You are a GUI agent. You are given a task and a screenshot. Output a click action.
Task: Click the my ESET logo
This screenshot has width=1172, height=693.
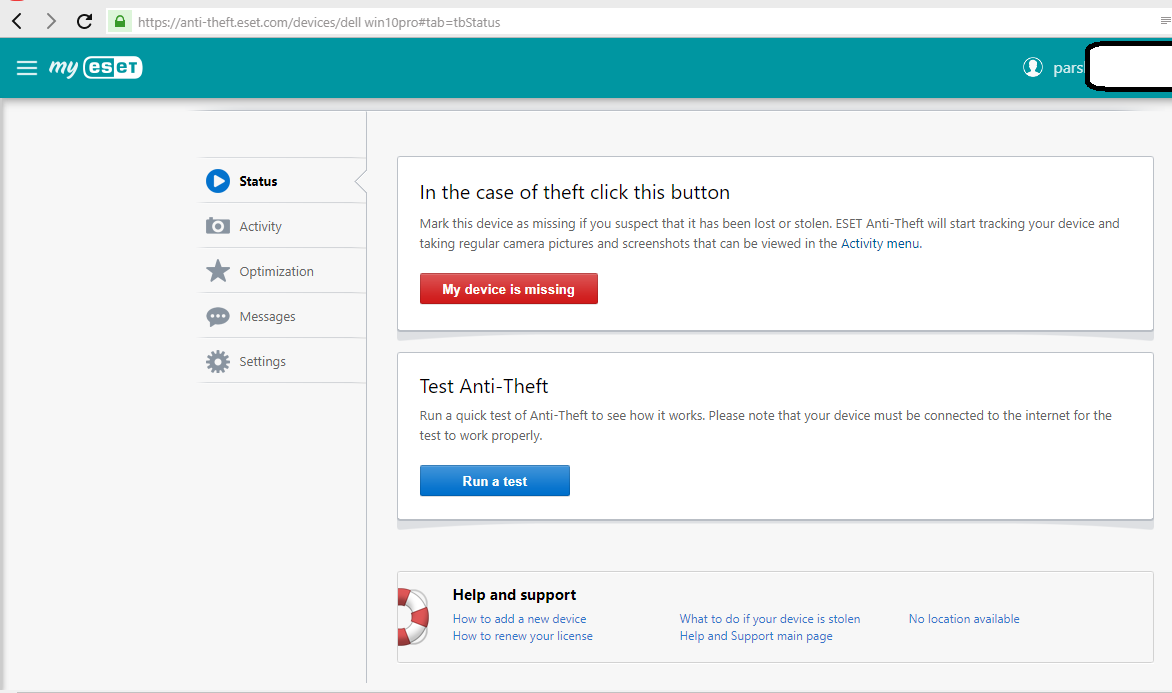tap(96, 68)
